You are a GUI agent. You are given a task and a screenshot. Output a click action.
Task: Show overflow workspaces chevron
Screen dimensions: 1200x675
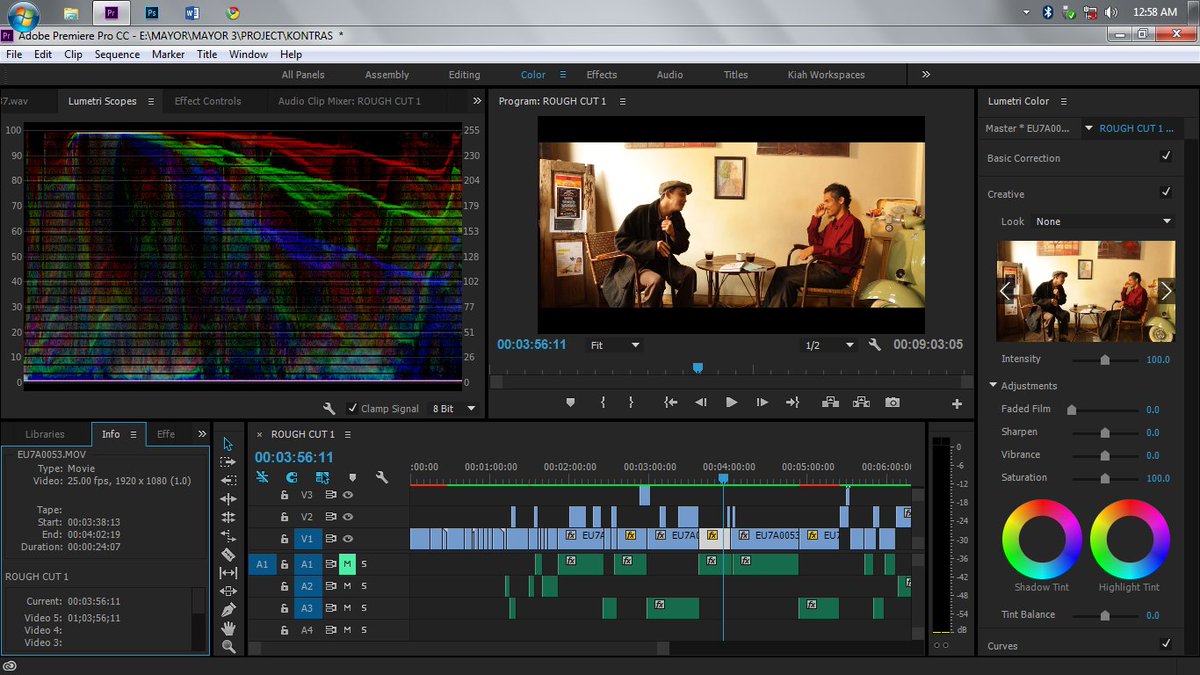926,74
